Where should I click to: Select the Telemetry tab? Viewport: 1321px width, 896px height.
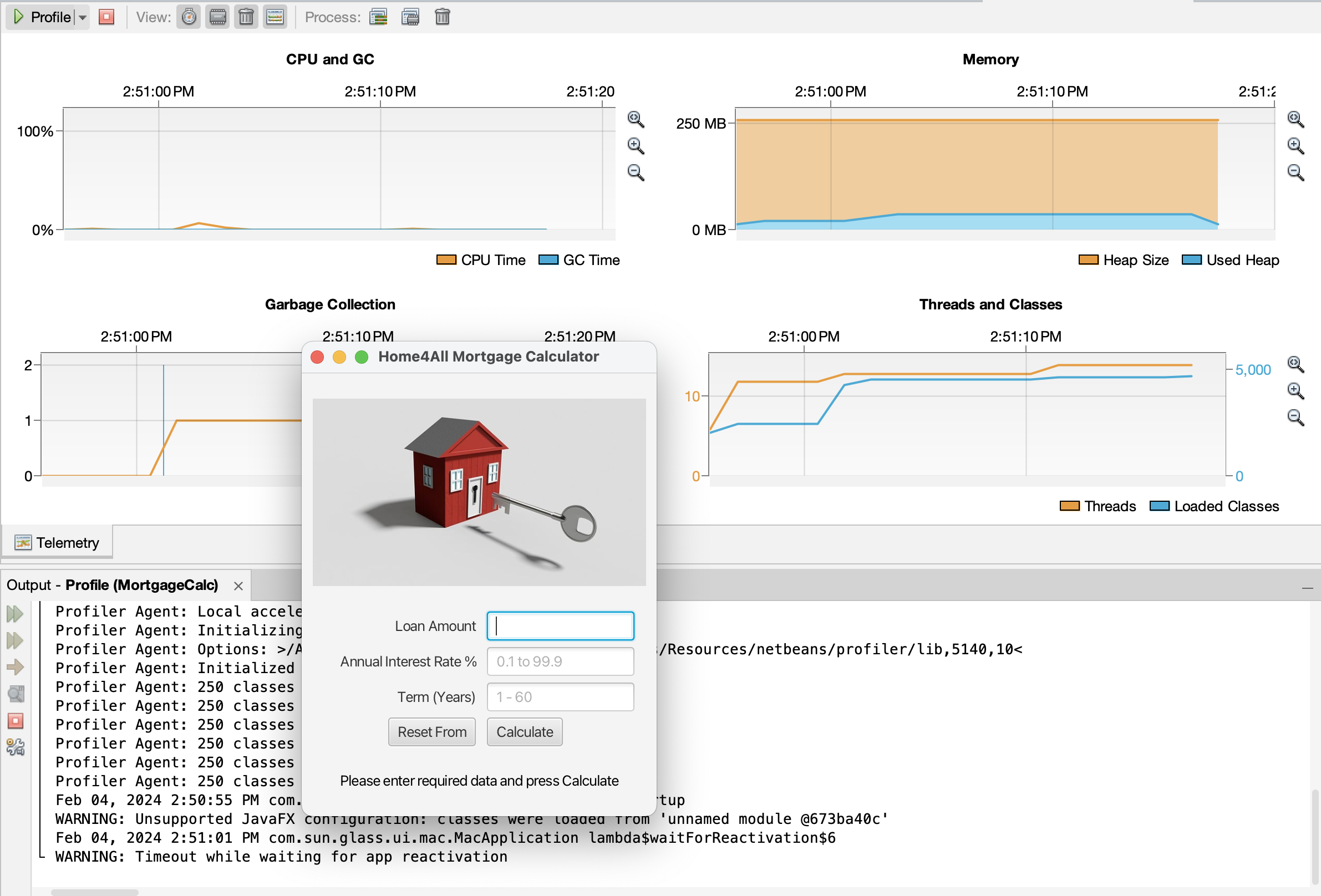(57, 543)
